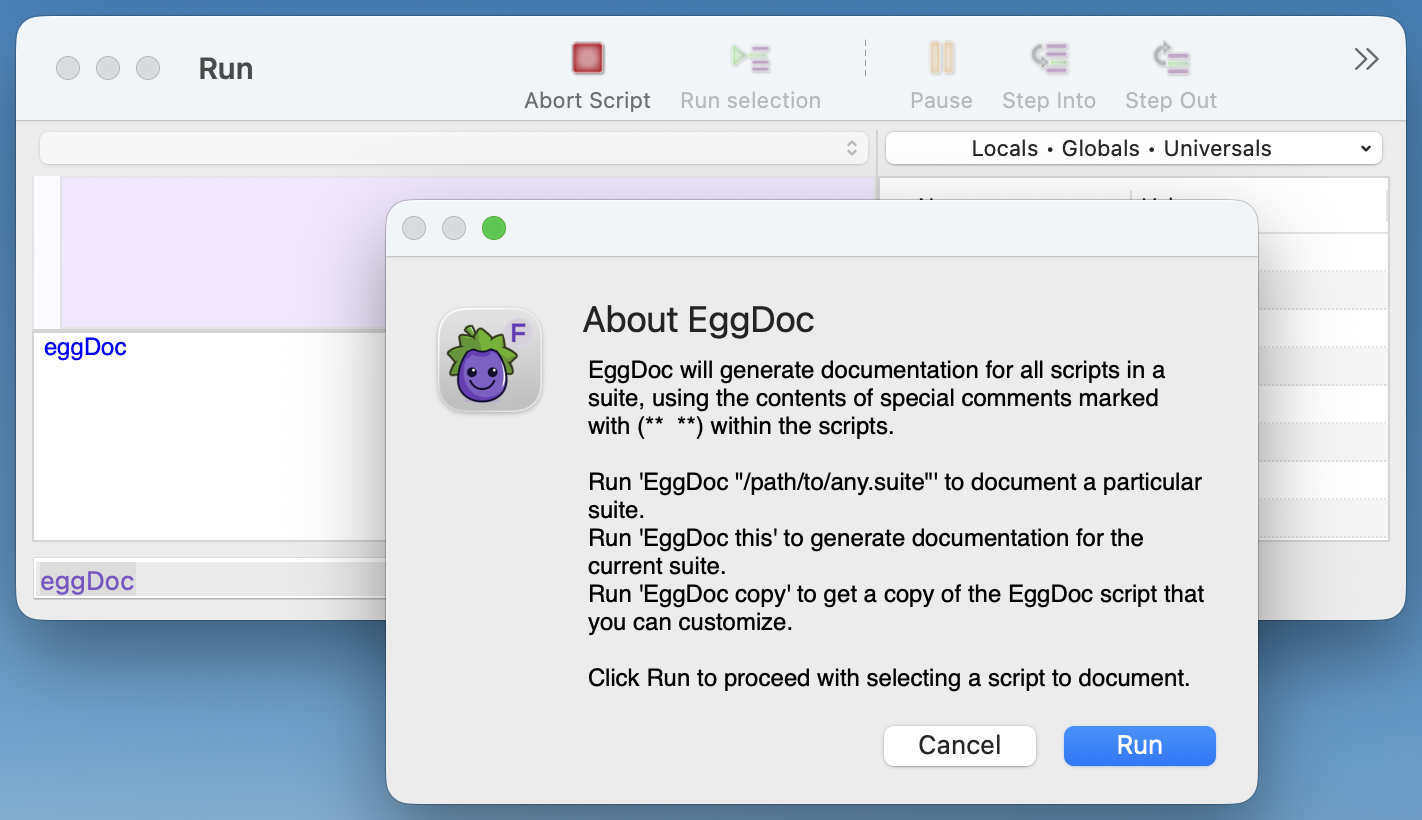
Task: Pause the running script via the Pause icon
Action: click(x=941, y=59)
